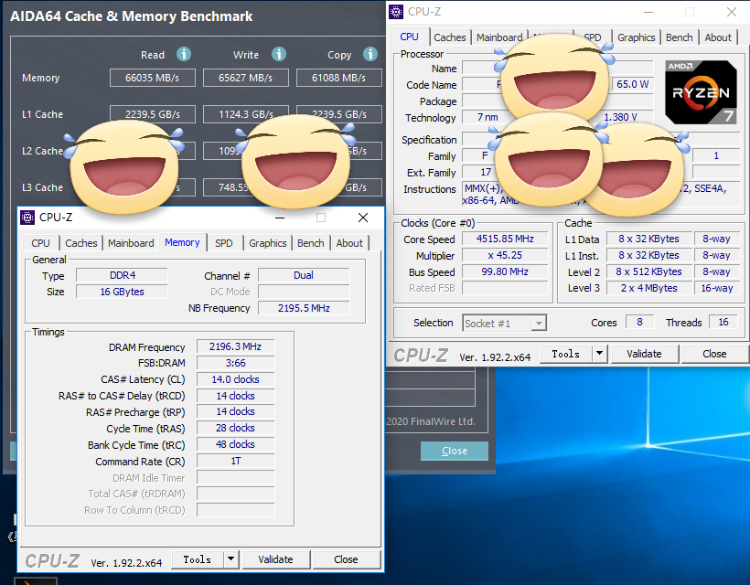Image resolution: width=750 pixels, height=585 pixels.
Task: Click the L1 Cache Read 2239.5 GB/s field
Action: pyautogui.click(x=153, y=114)
